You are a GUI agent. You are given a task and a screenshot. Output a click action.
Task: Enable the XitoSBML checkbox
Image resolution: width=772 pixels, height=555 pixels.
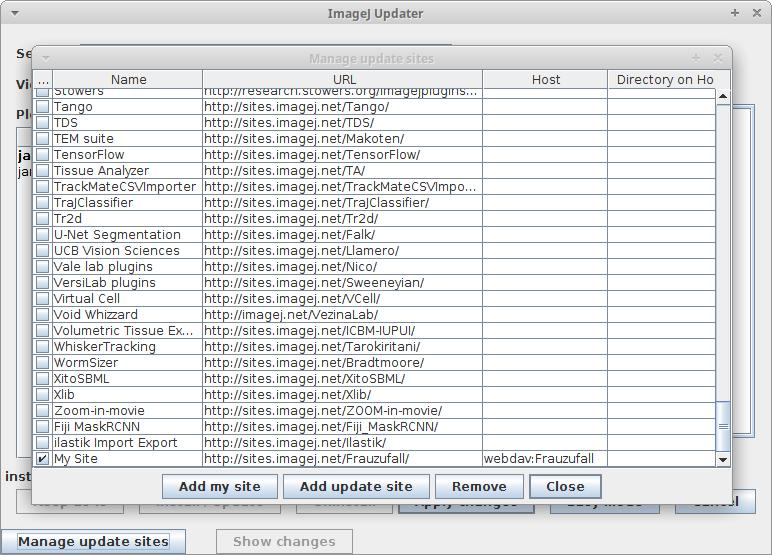(43, 379)
